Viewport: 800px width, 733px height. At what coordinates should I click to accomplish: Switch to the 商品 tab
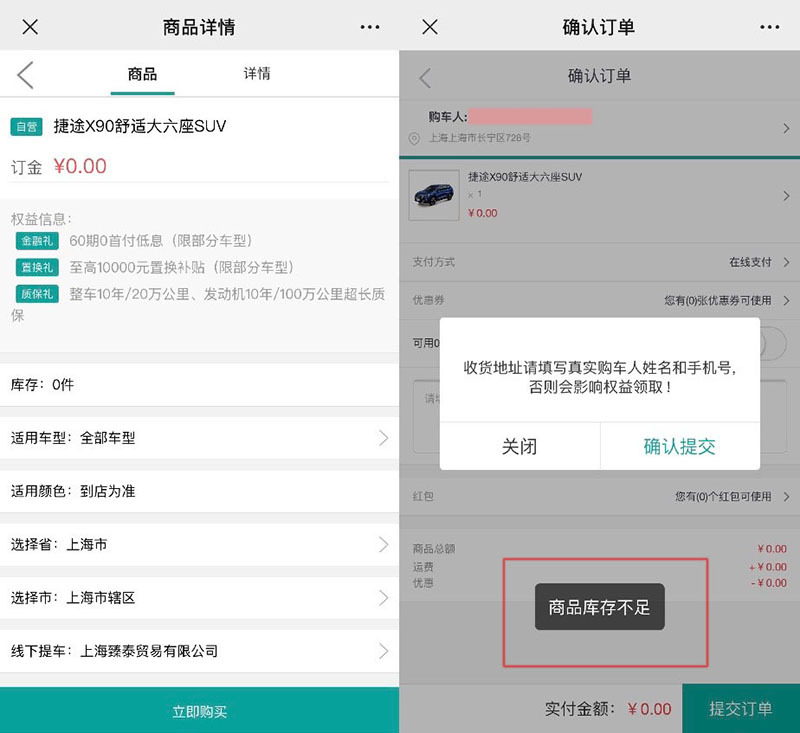pyautogui.click(x=142, y=74)
